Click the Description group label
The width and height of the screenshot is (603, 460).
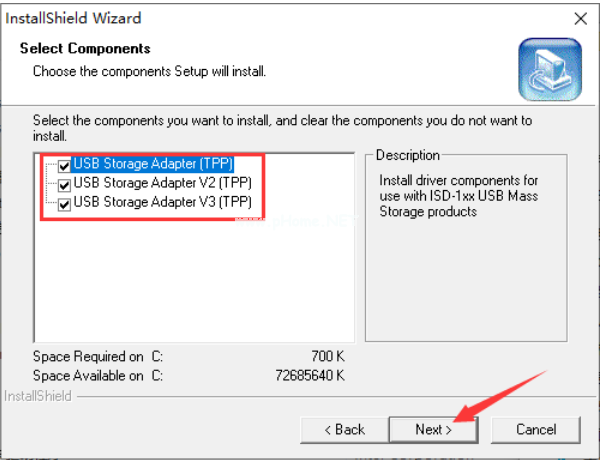(408, 156)
